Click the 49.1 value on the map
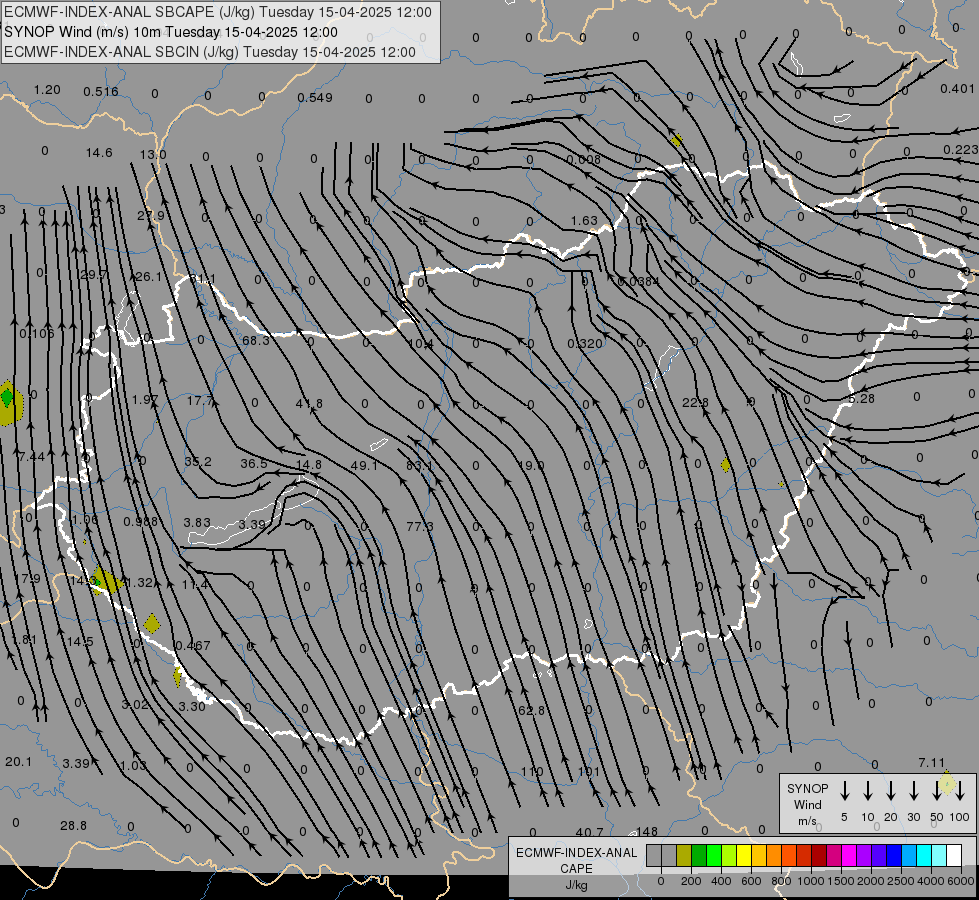979x900 pixels. coord(364,465)
